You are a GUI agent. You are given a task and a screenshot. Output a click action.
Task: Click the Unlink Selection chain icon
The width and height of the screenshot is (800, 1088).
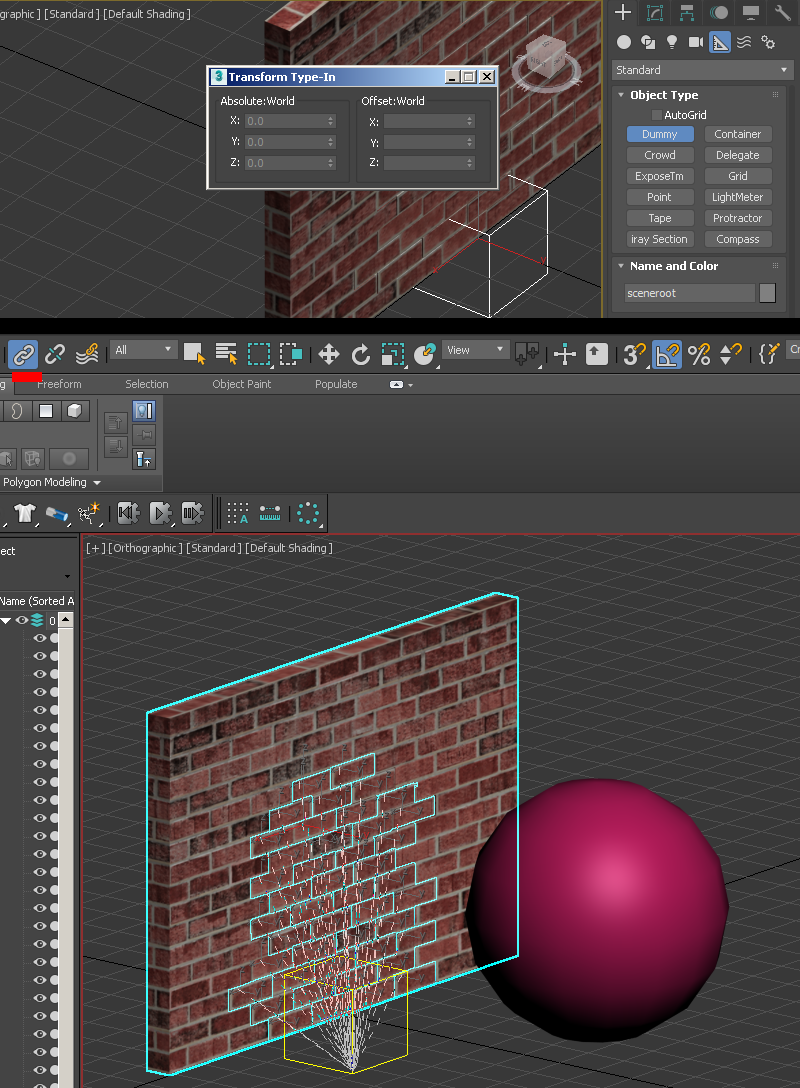pos(55,355)
